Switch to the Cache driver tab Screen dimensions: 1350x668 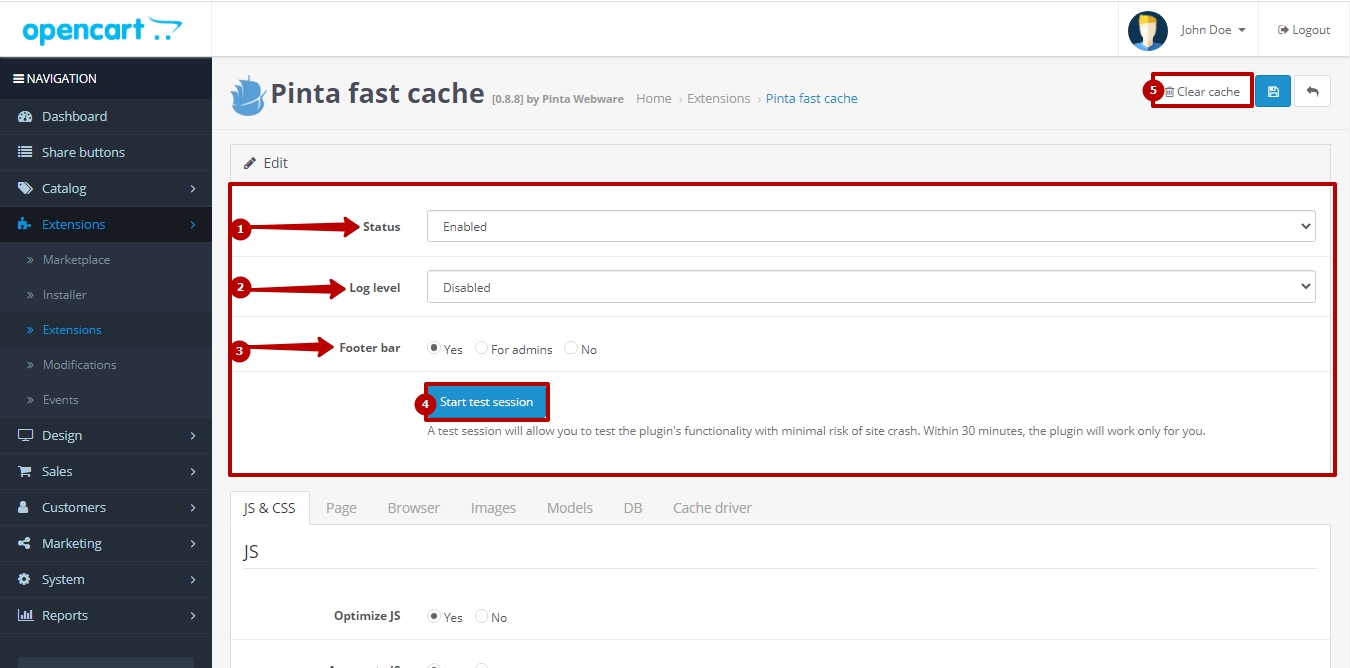click(712, 508)
